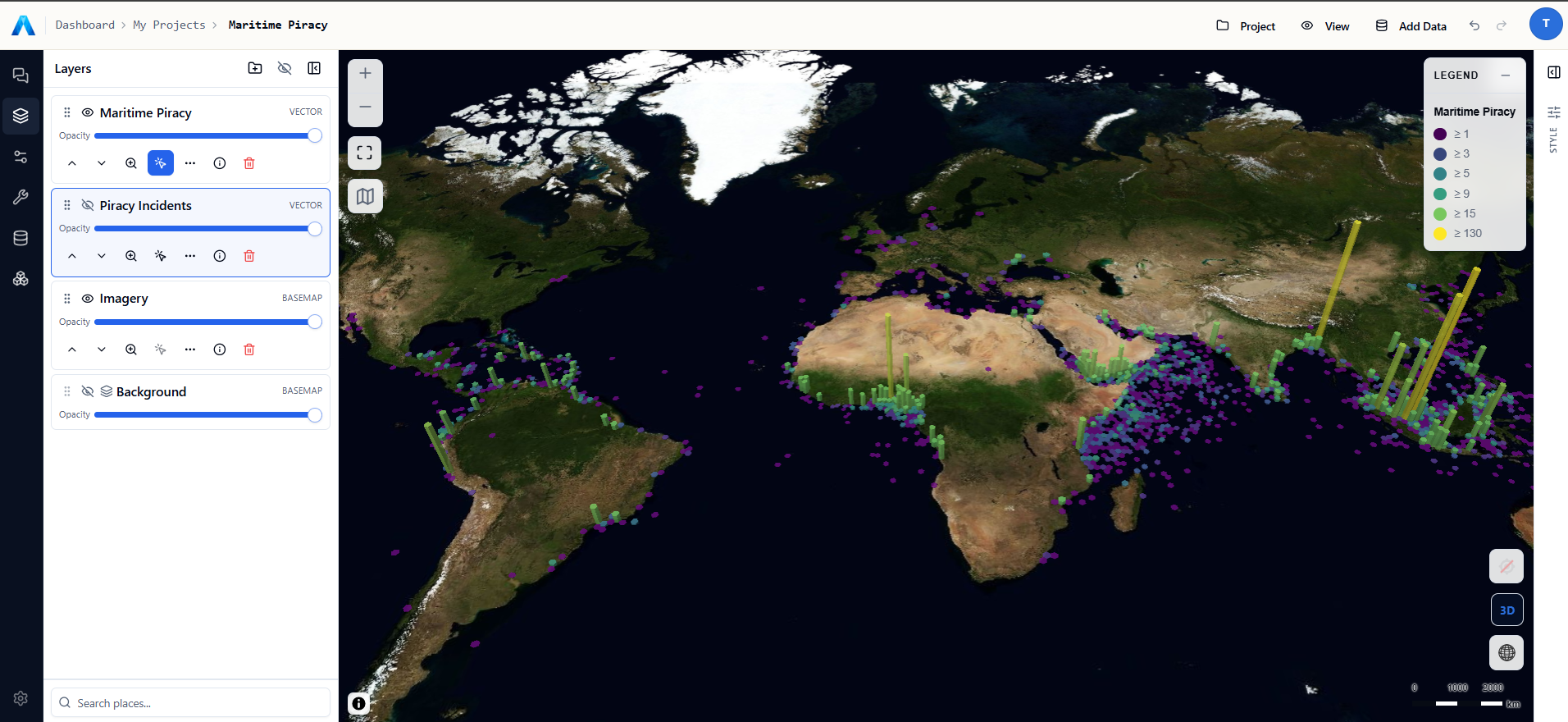Delete the Imagery layer
This screenshot has height=722, width=1568.
(x=249, y=350)
